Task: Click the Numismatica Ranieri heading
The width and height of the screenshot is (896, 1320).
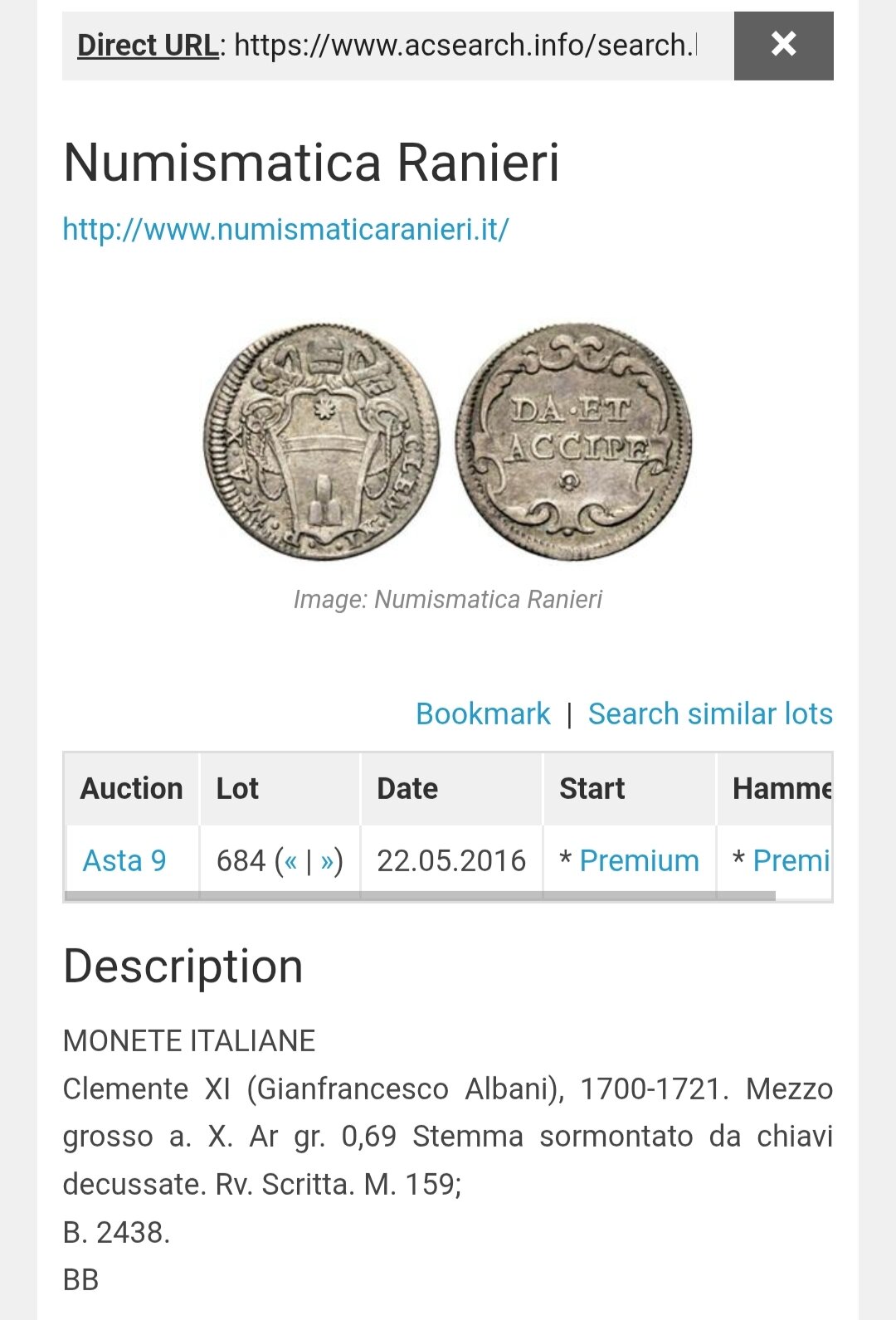Action: point(311,162)
